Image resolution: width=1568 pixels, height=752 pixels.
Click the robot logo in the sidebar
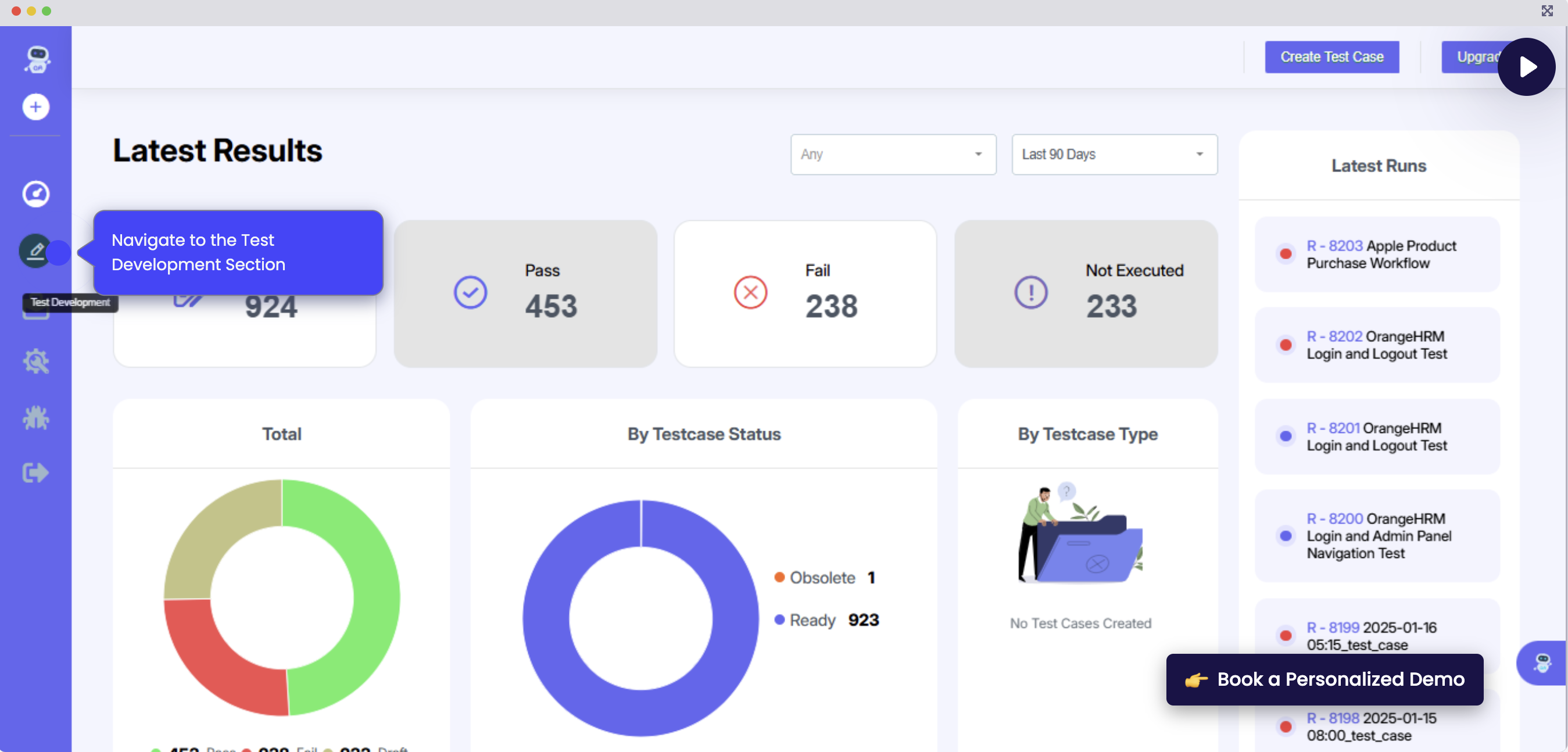(37, 59)
